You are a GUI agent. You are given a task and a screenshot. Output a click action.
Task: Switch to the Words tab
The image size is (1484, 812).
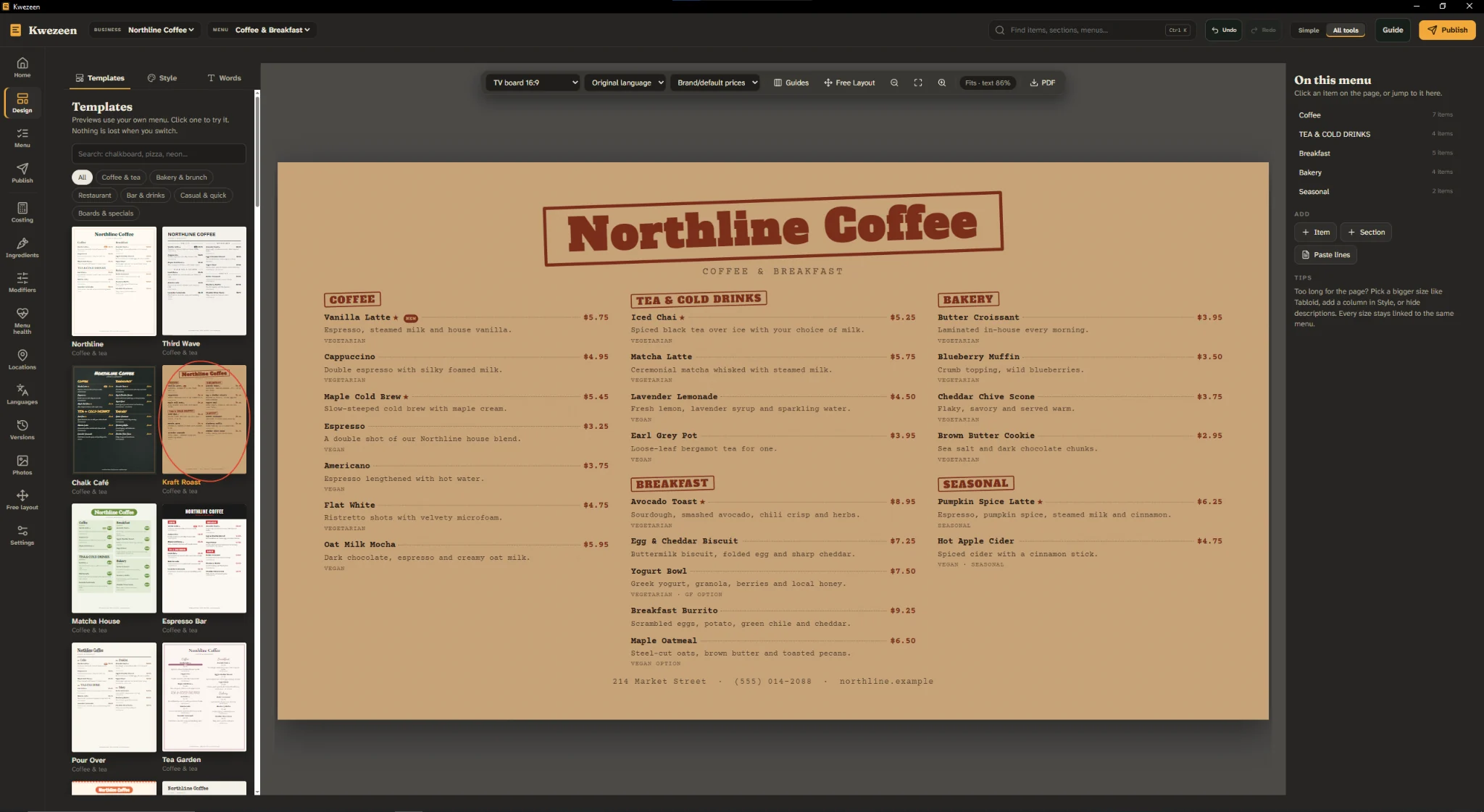(x=224, y=78)
